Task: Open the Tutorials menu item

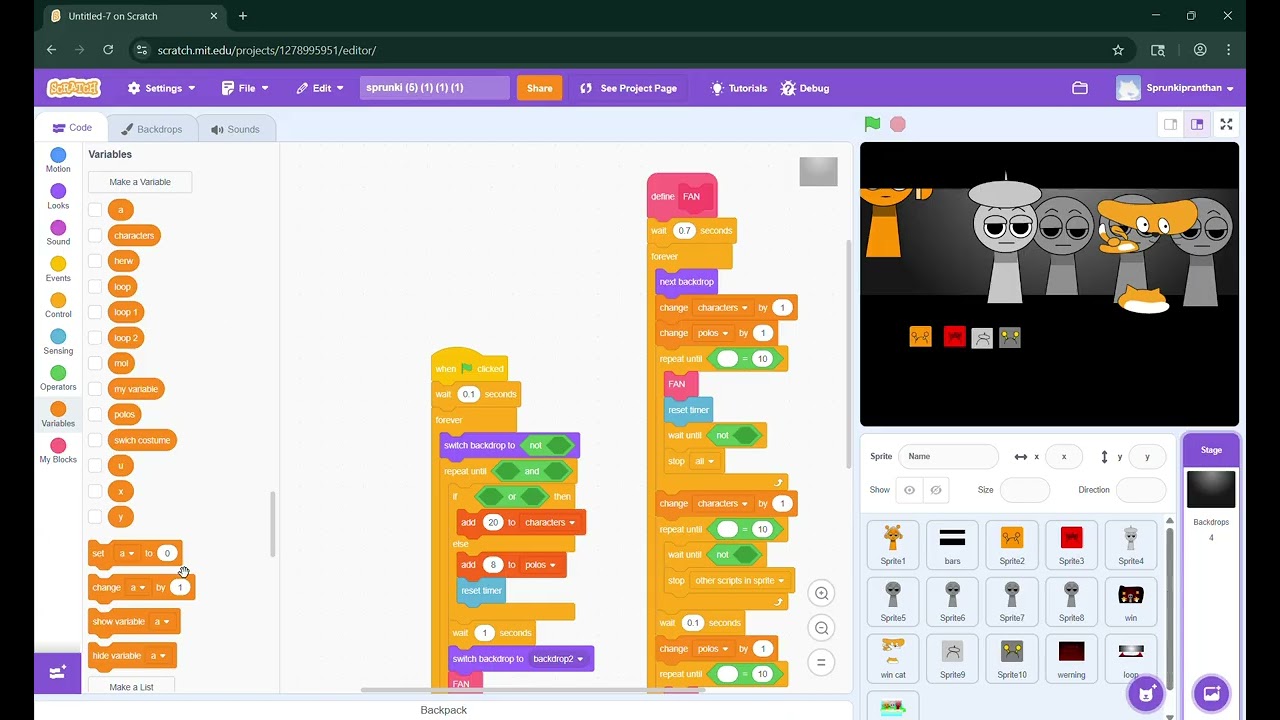Action: [x=738, y=88]
